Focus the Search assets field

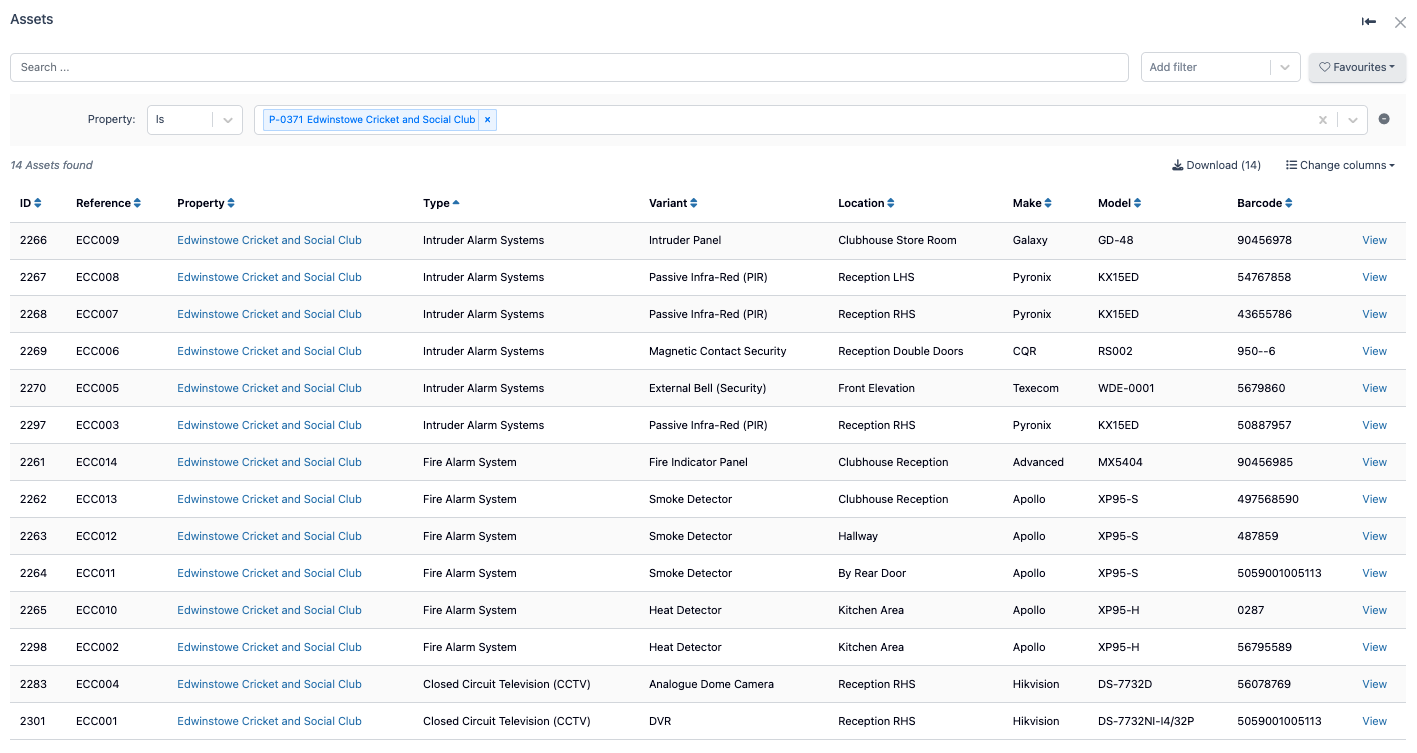pos(569,67)
